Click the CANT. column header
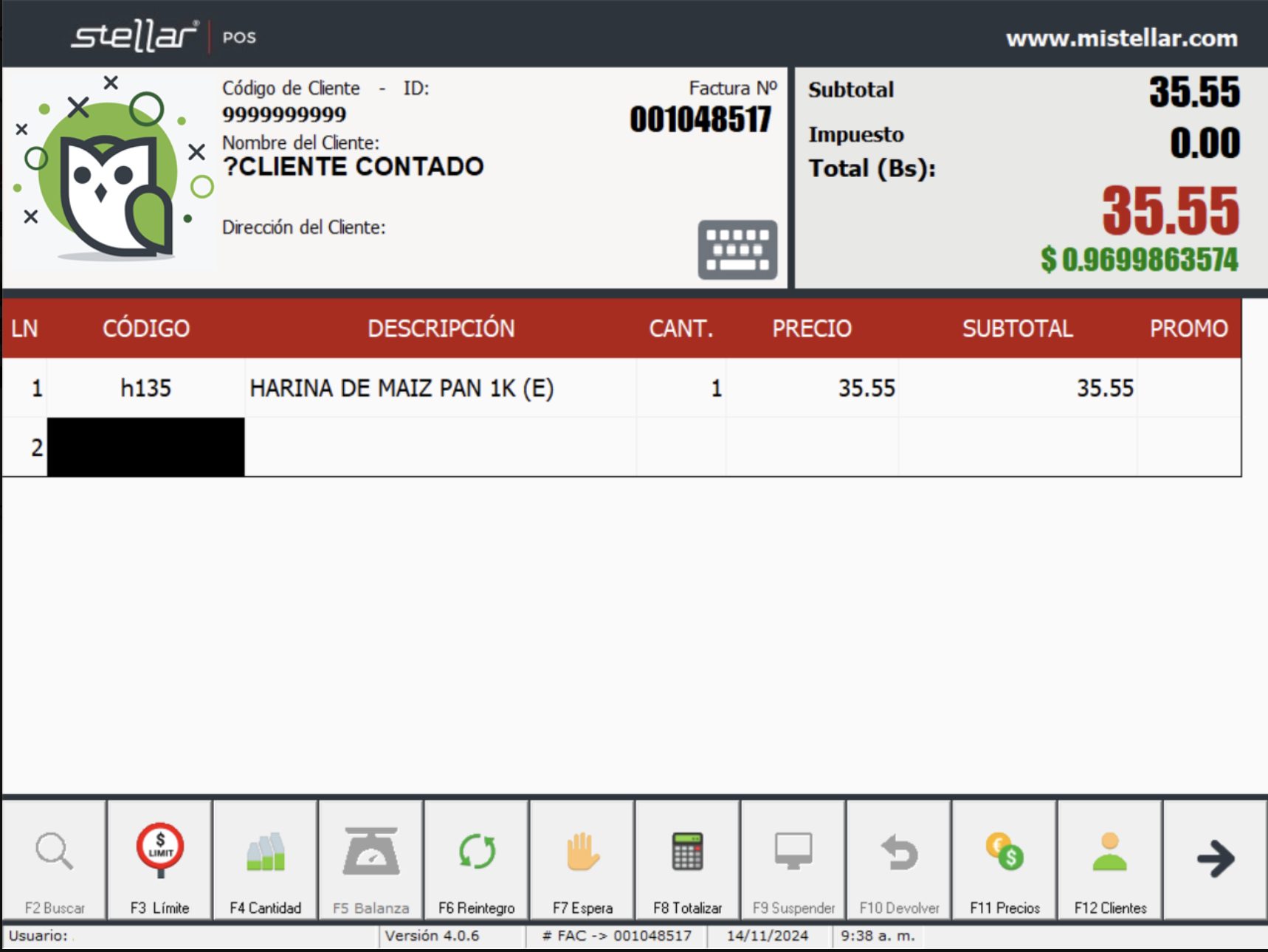Screen dimensions: 1268x952 coord(681,328)
